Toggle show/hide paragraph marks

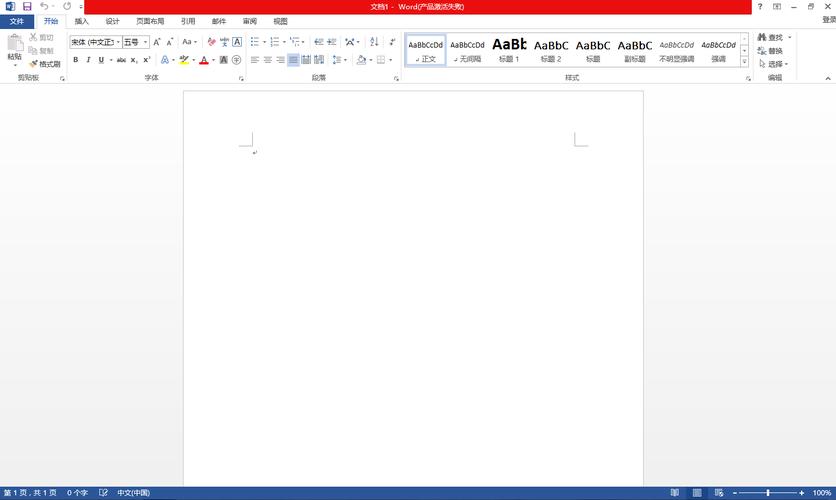coord(392,42)
